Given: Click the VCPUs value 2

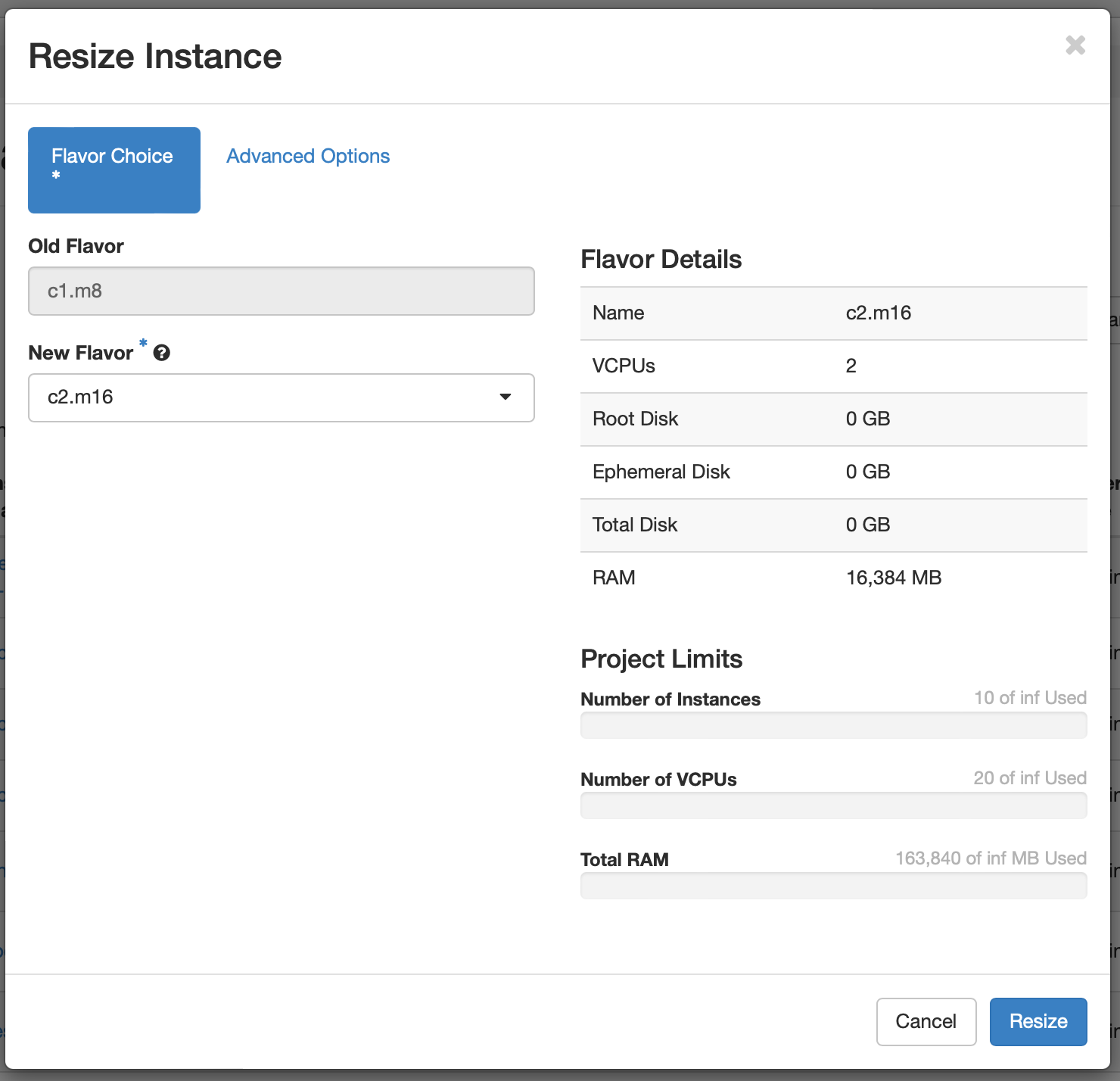Looking at the screenshot, I should (x=851, y=366).
